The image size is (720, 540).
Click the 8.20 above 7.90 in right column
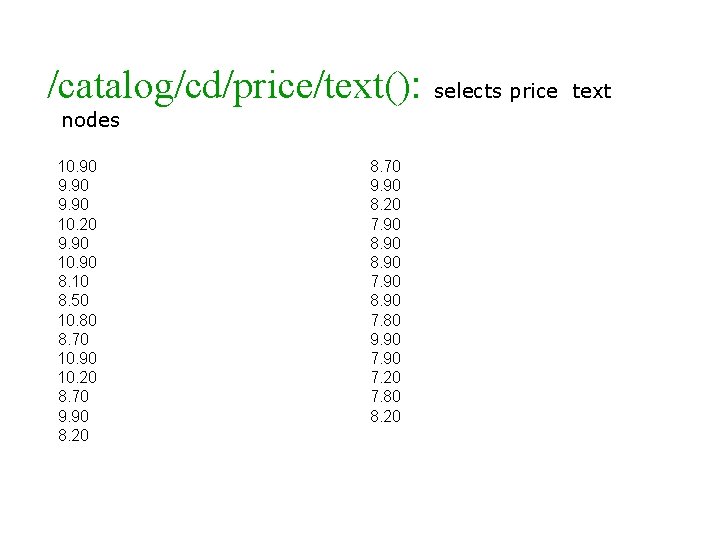pyautogui.click(x=385, y=204)
